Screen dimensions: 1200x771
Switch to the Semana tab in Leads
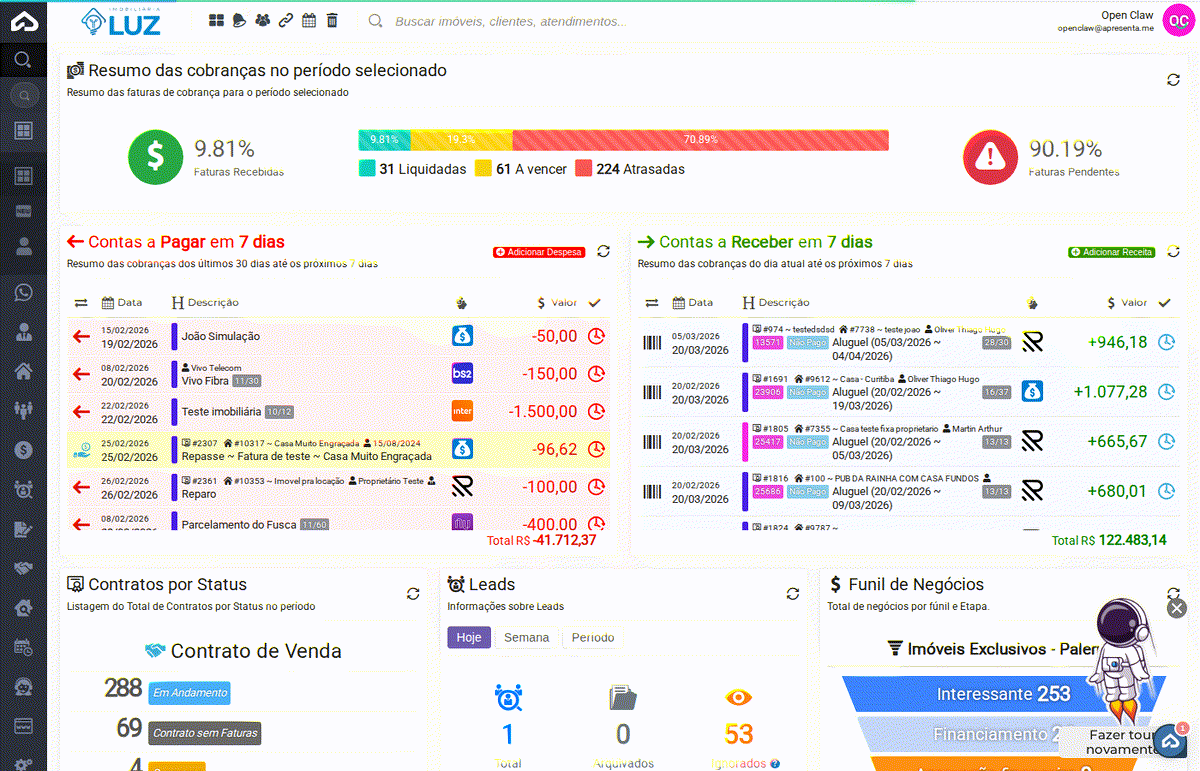[526, 637]
